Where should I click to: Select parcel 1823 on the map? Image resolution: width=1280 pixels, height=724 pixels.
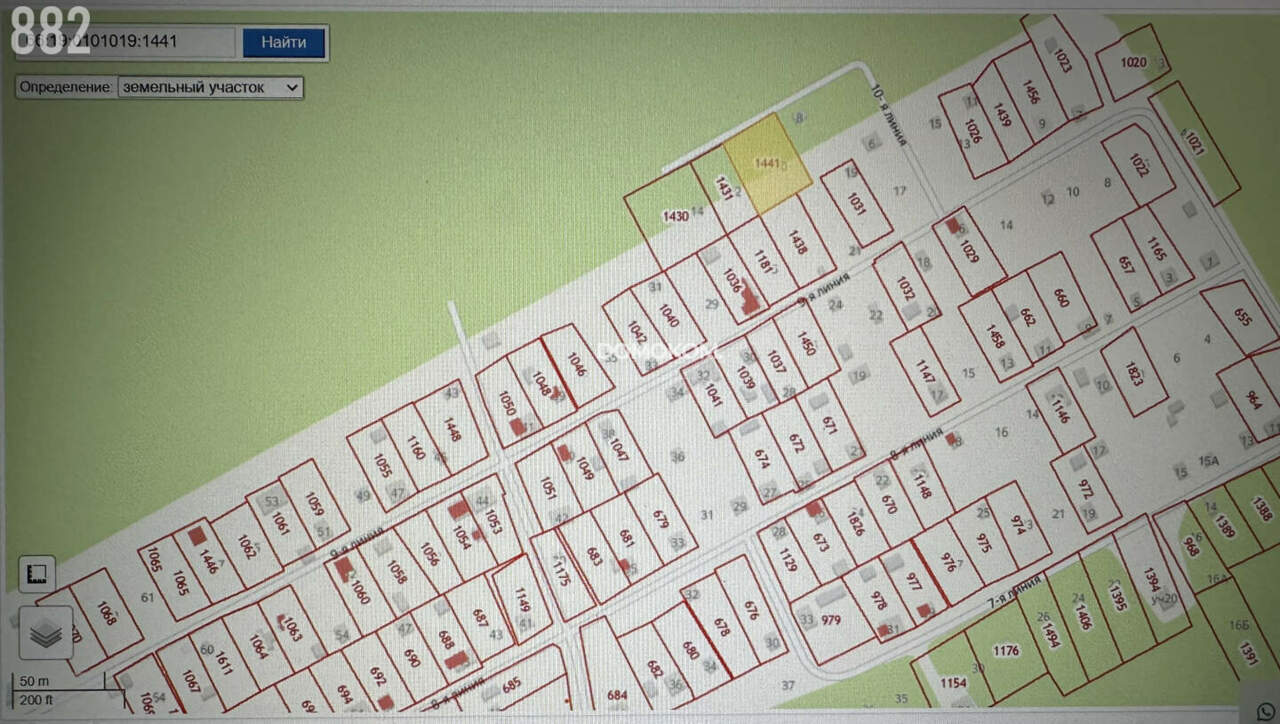(1133, 372)
